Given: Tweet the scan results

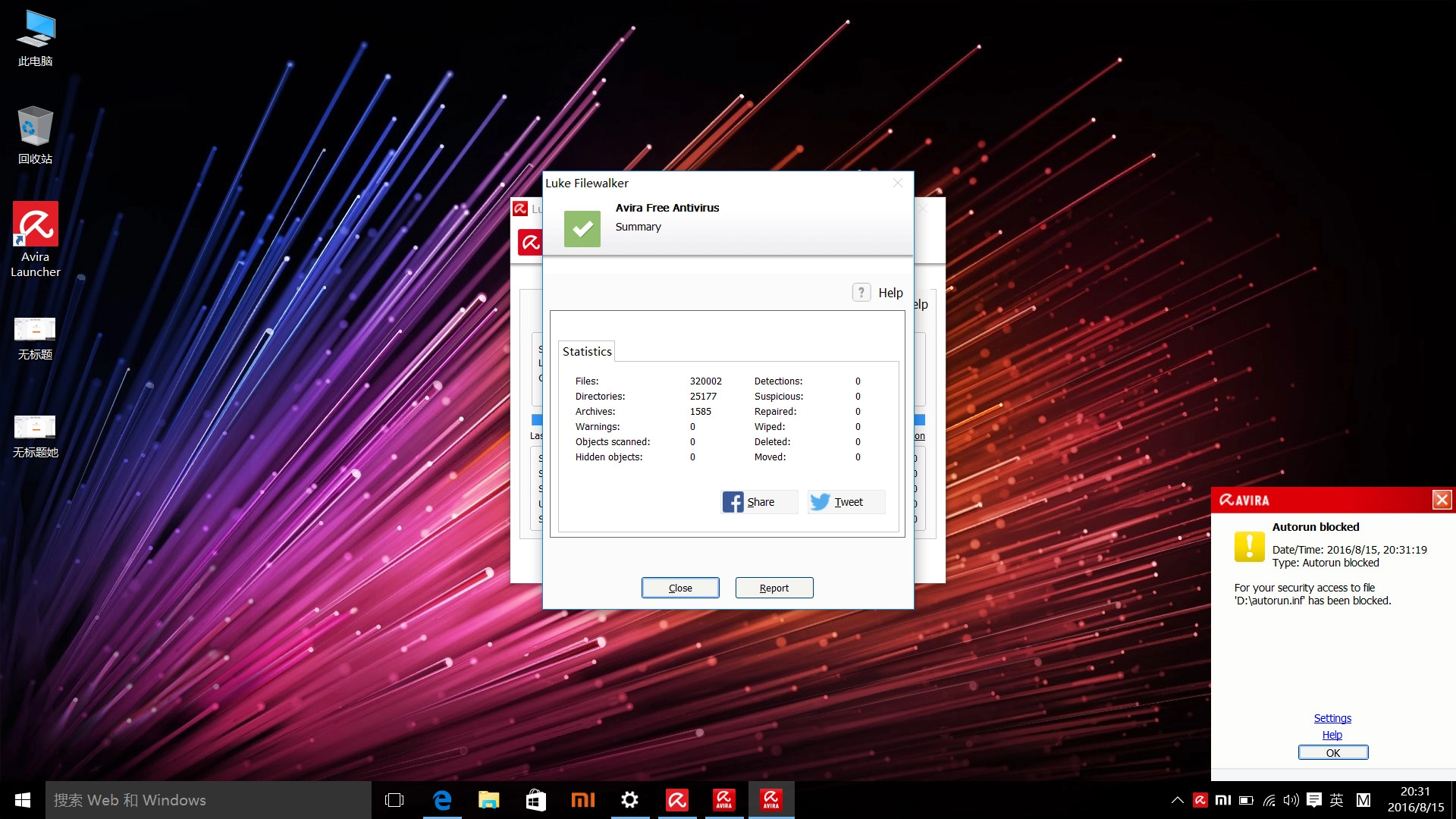Looking at the screenshot, I should pyautogui.click(x=846, y=502).
